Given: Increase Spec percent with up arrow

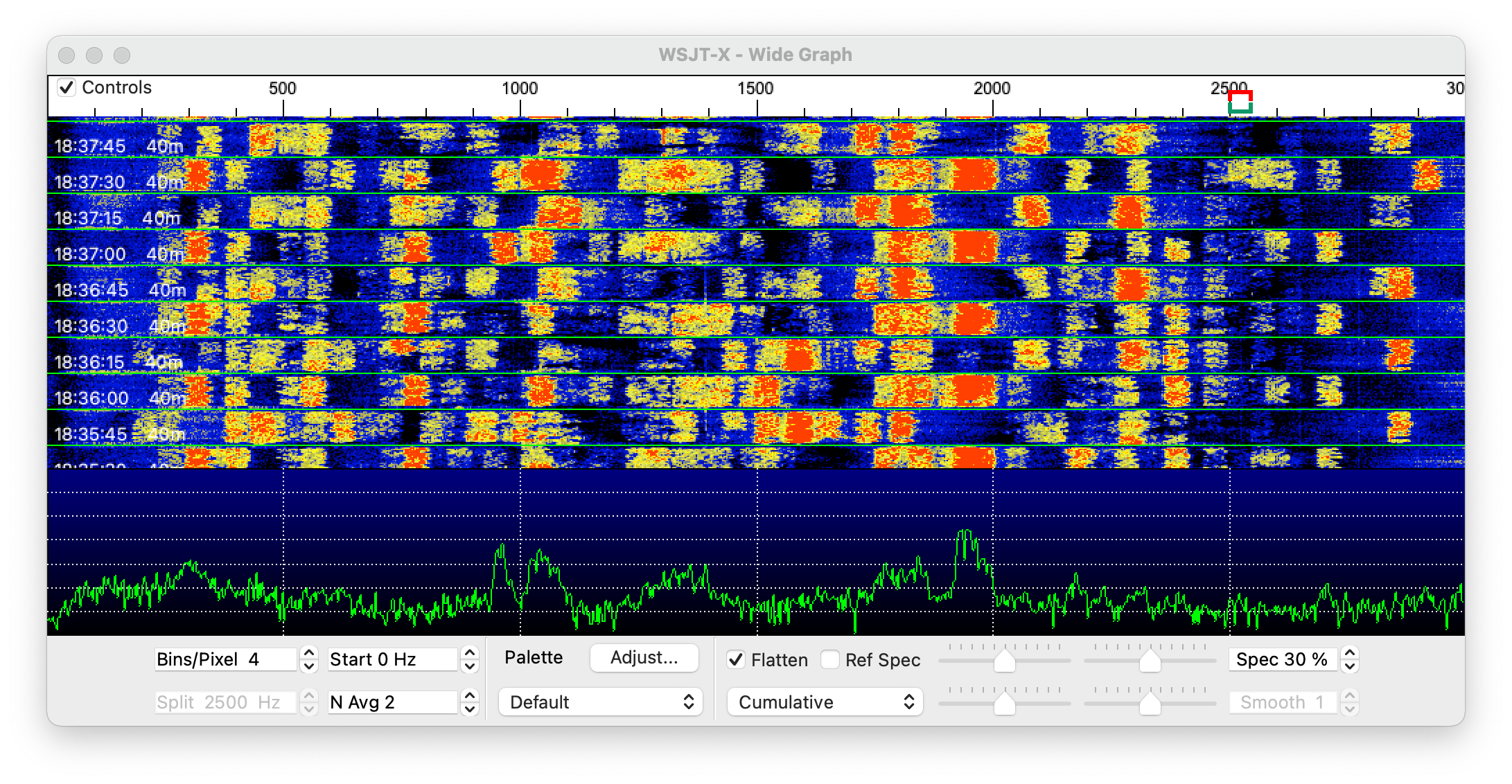Looking at the screenshot, I should (x=1349, y=653).
